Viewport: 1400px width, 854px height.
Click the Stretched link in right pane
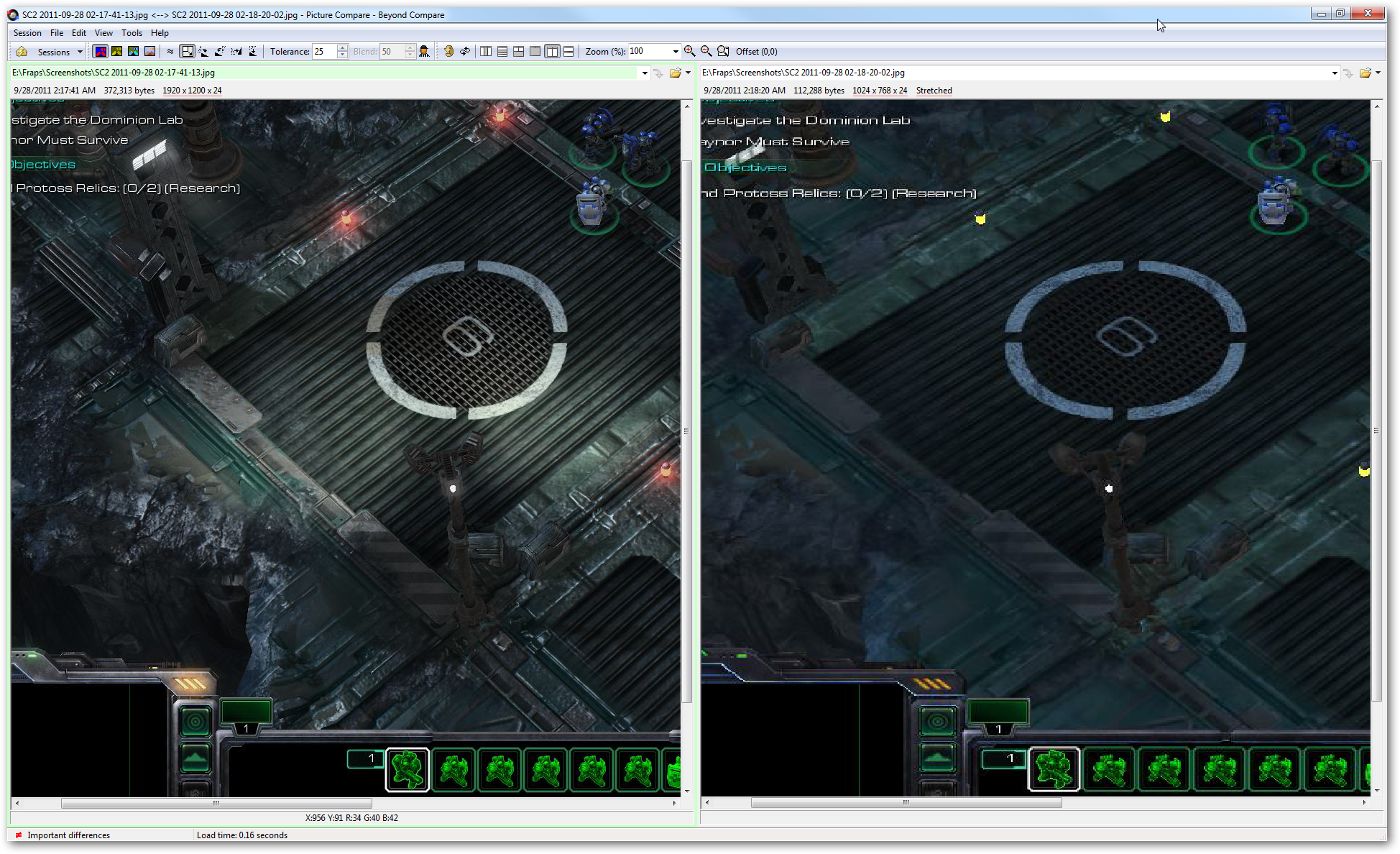[934, 91]
